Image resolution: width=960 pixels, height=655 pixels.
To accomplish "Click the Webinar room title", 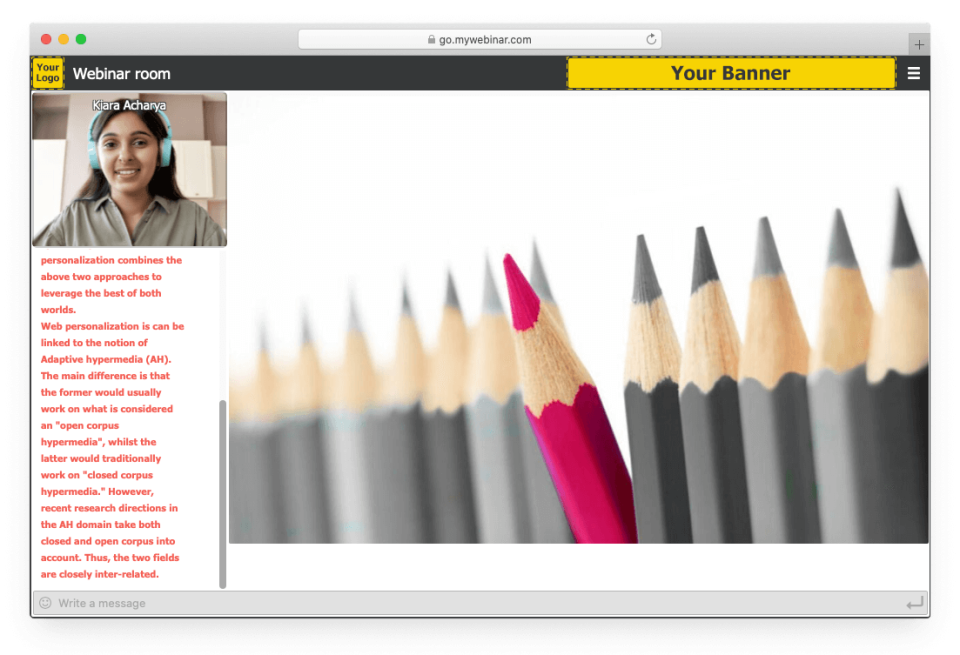I will click(122, 73).
